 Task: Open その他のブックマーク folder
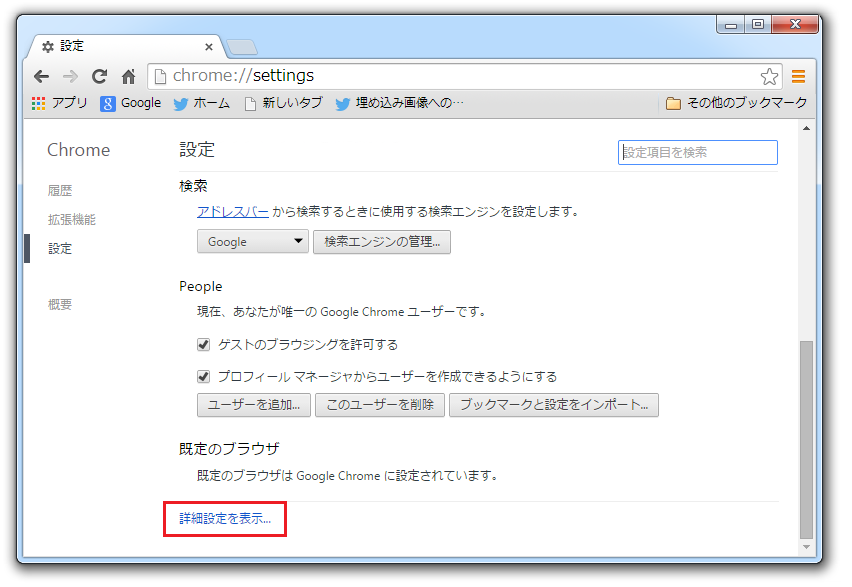click(736, 103)
